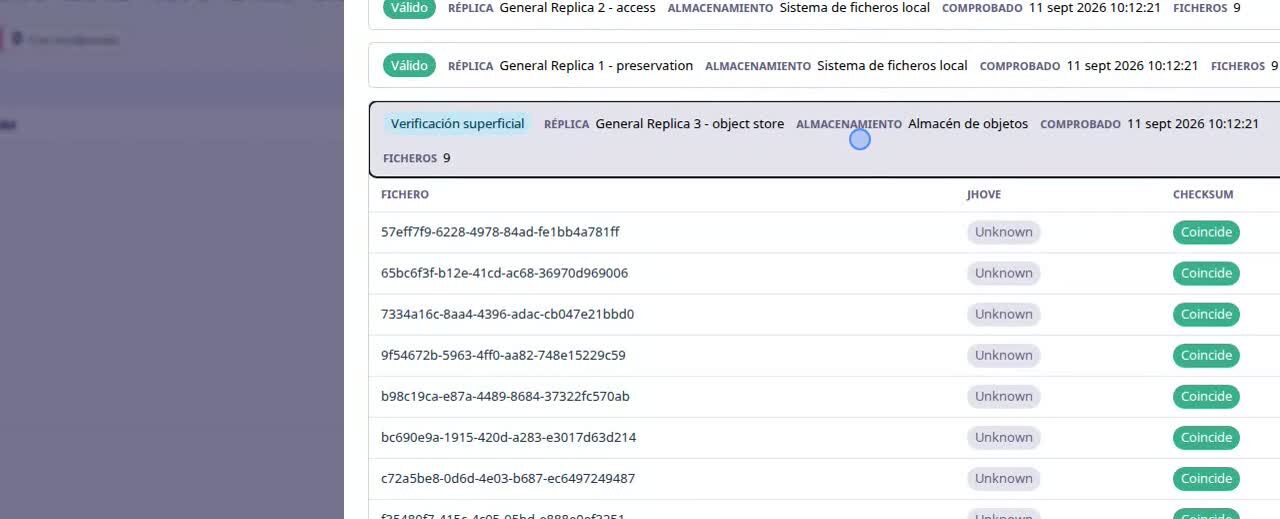Click the Unknown JHOVE badge for file 9f54672b

pos(1004,355)
